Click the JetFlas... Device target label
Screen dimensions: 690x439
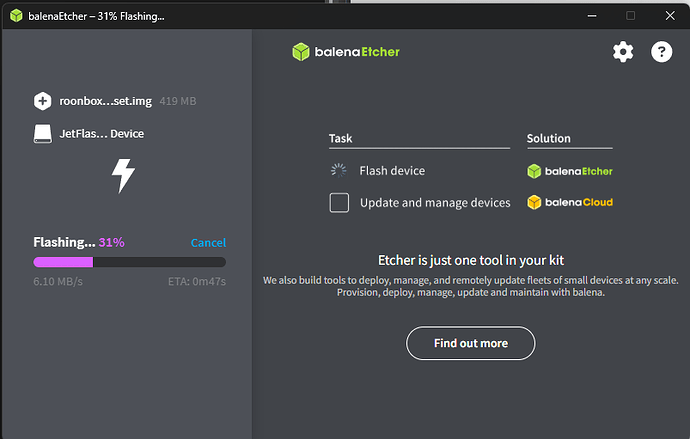[x=102, y=134]
